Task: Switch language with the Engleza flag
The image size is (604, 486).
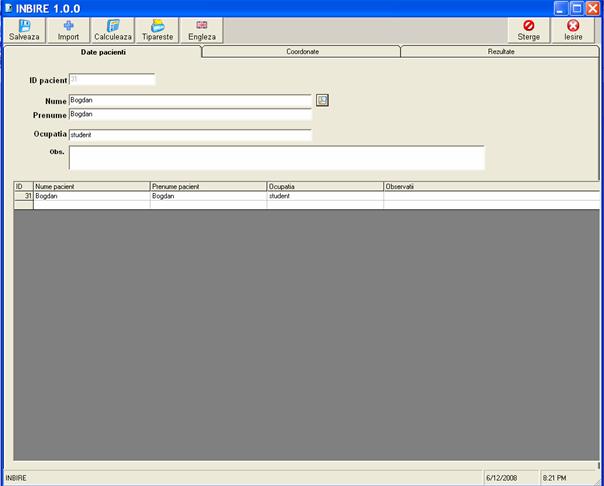Action: click(202, 26)
